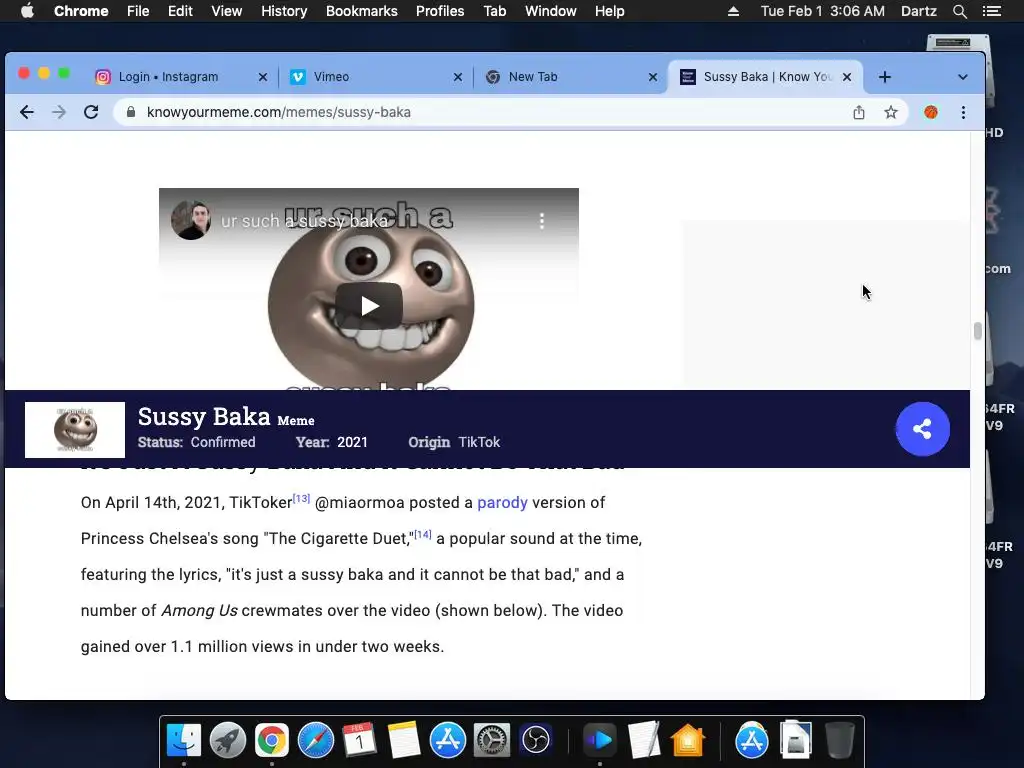Viewport: 1024px width, 768px height.
Task: Open OBS from the Dock
Action: click(x=536, y=740)
